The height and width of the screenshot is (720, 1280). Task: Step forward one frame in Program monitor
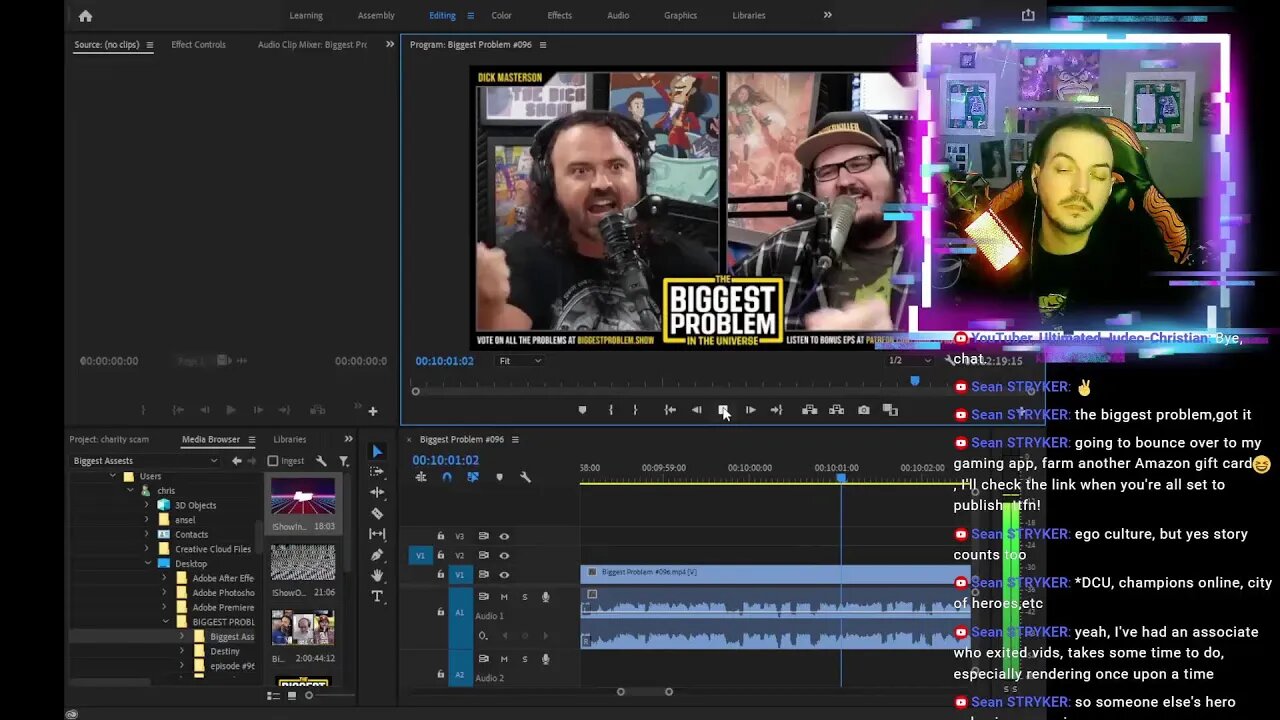point(750,410)
